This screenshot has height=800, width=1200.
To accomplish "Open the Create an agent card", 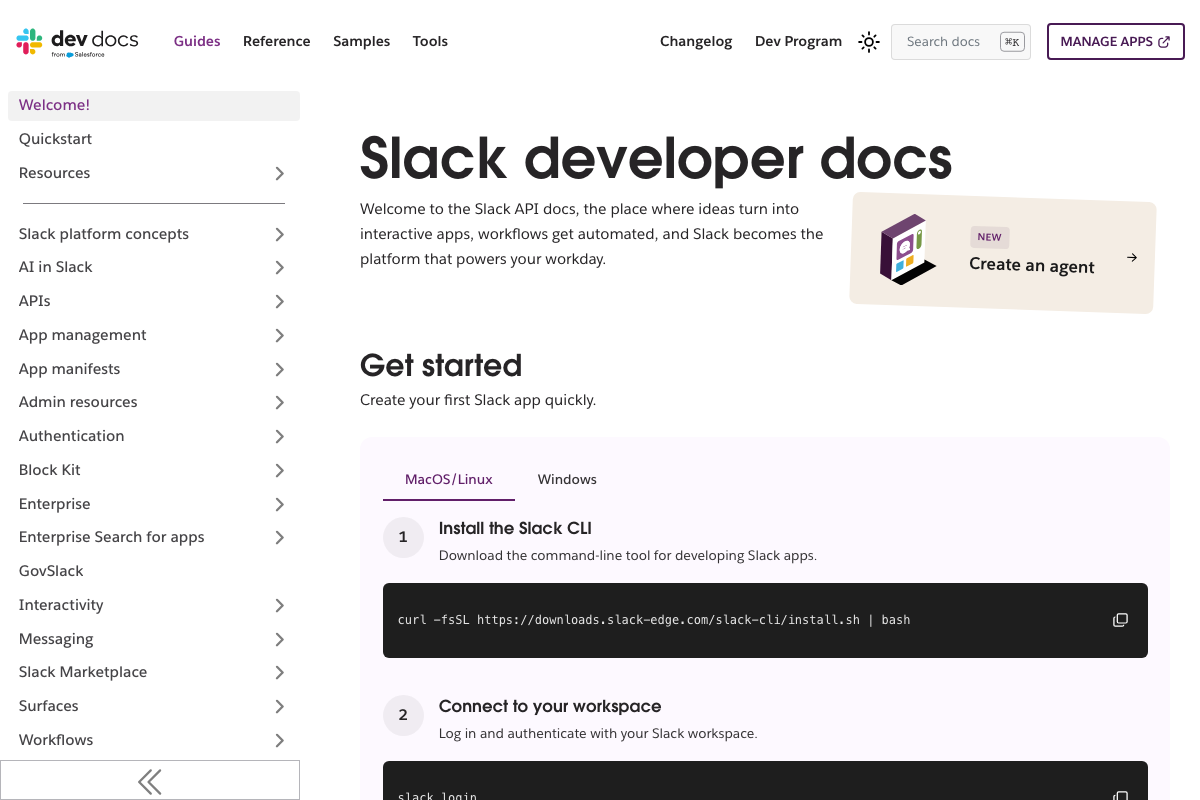I will (x=1003, y=253).
